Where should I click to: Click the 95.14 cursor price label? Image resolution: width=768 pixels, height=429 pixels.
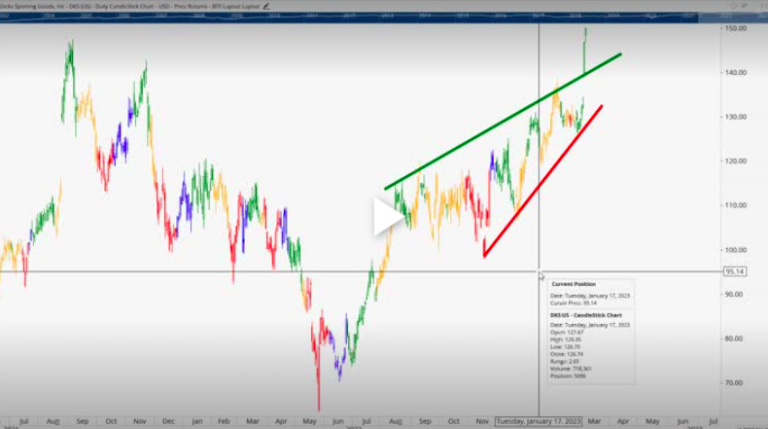(734, 271)
